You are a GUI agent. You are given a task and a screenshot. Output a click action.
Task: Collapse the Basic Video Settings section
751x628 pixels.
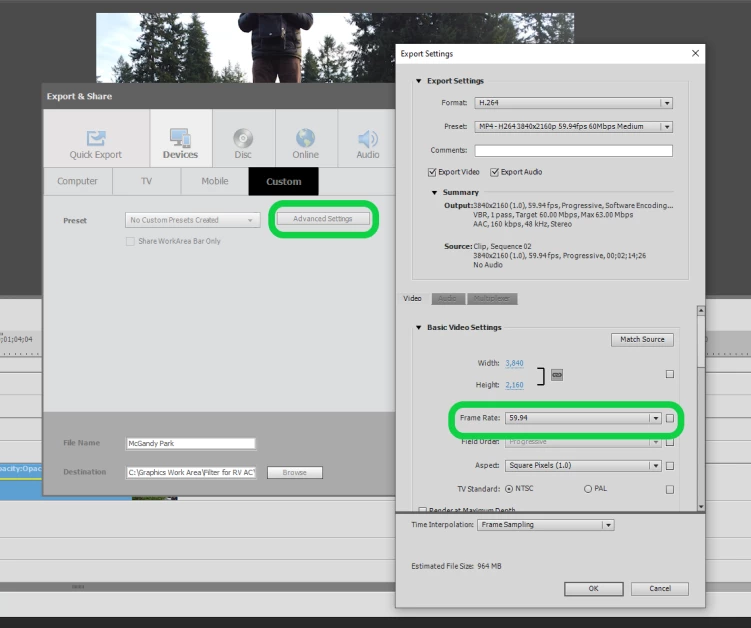click(419, 328)
